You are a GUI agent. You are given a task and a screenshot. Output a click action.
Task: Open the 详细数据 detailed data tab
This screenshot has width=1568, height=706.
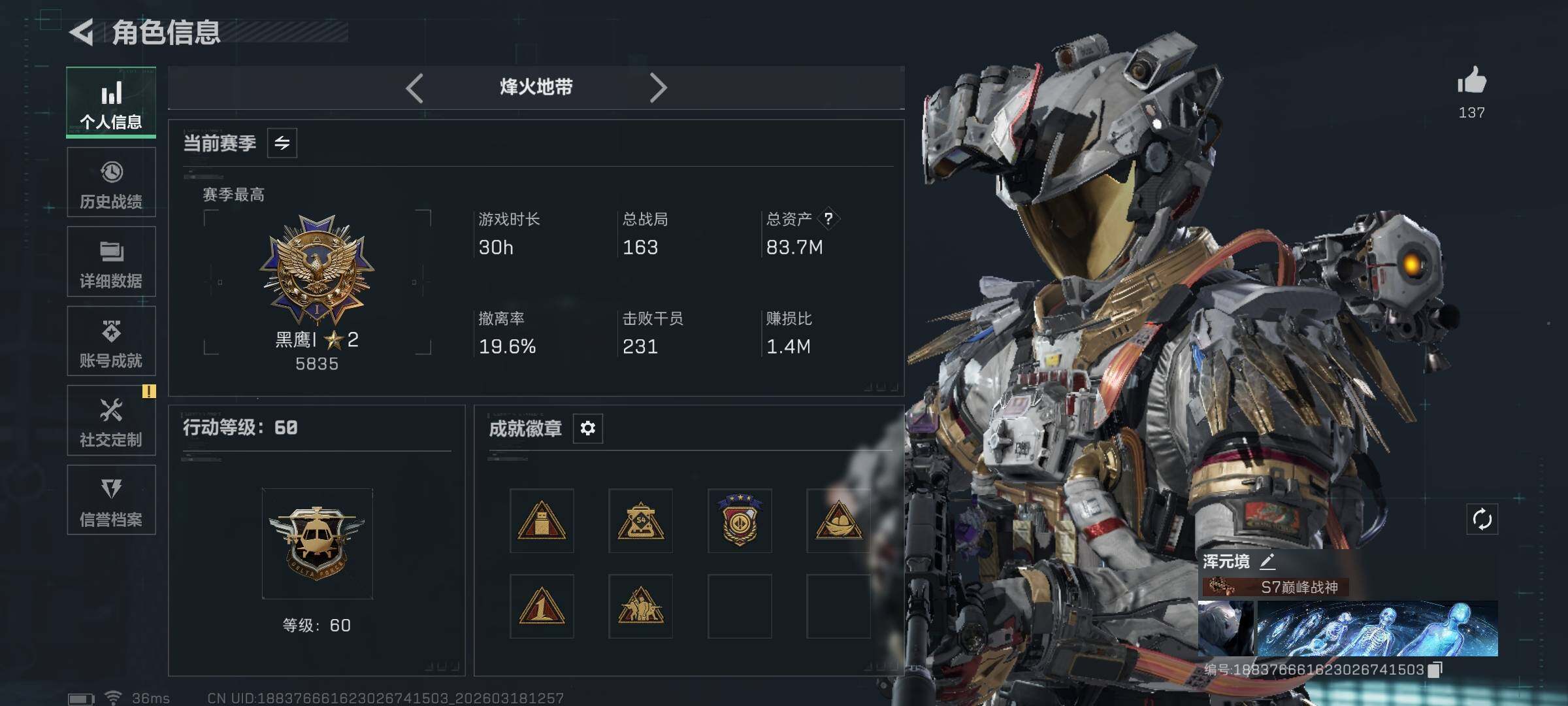click(111, 261)
